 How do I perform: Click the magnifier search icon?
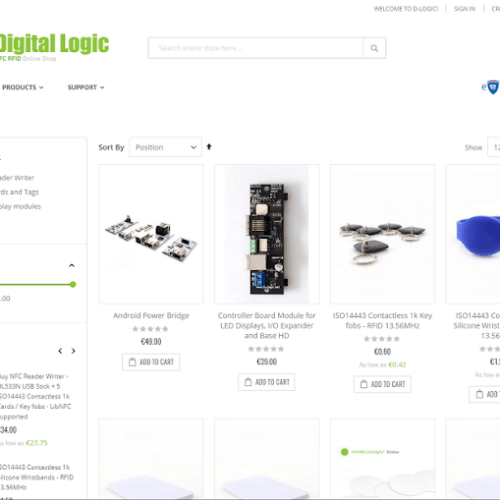(374, 48)
